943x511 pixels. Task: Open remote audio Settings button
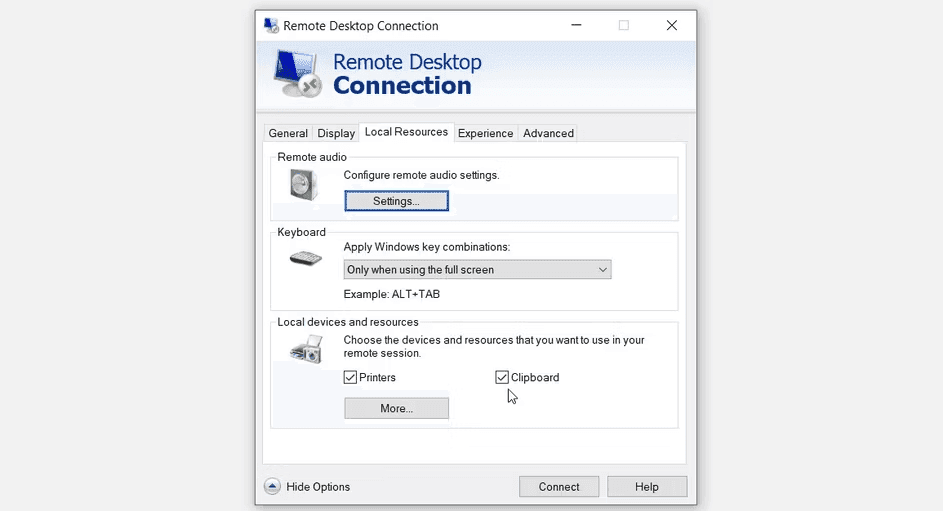(396, 201)
